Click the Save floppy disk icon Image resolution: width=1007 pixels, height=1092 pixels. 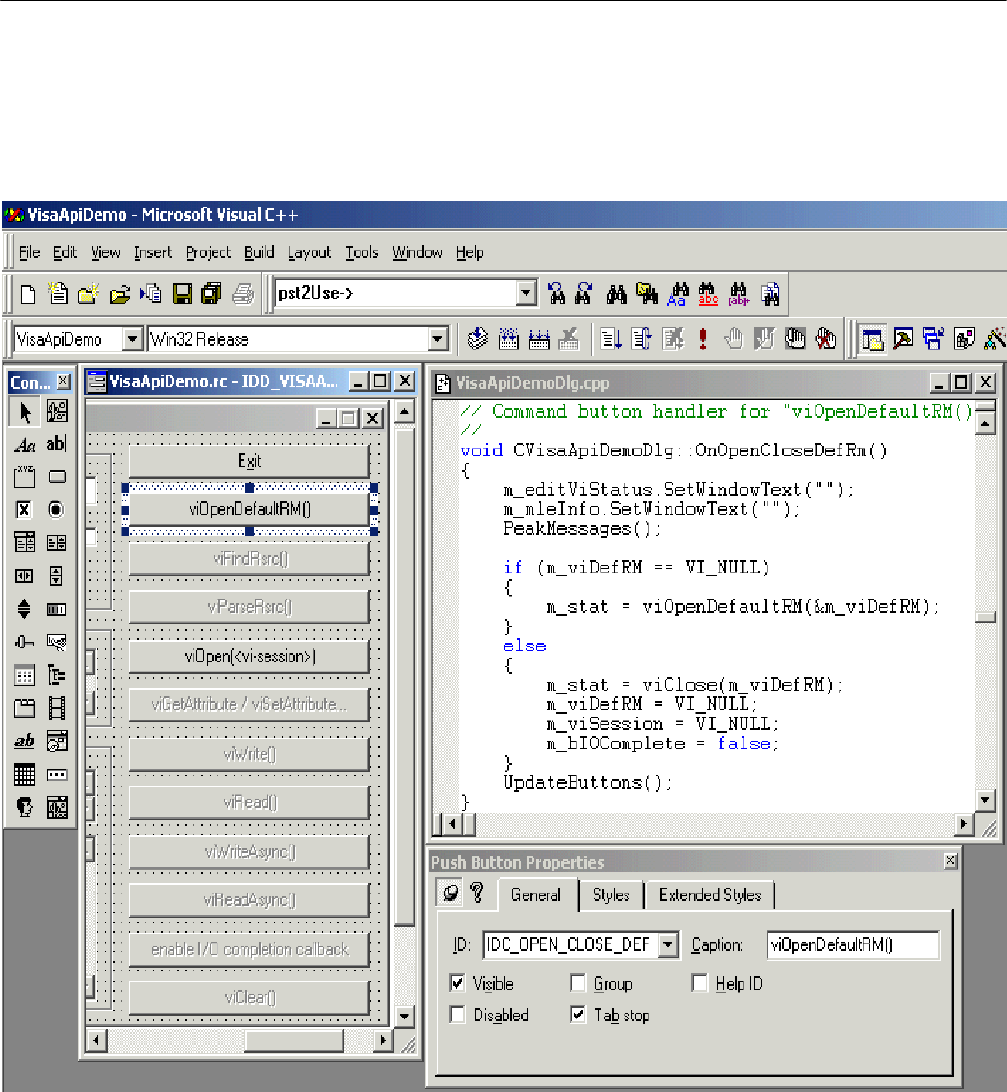182,294
